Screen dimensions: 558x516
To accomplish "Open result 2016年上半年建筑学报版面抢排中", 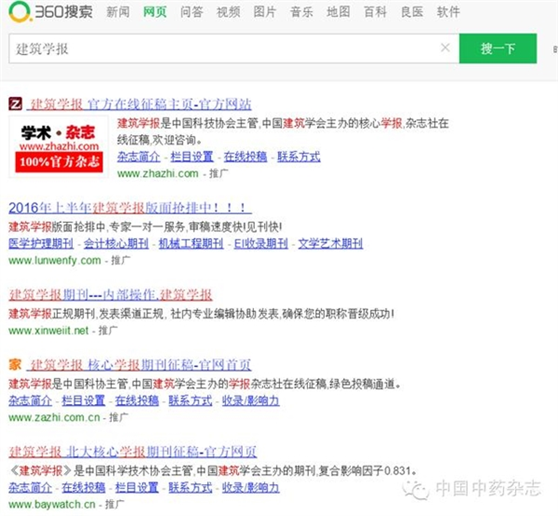I will pyautogui.click(x=130, y=208).
